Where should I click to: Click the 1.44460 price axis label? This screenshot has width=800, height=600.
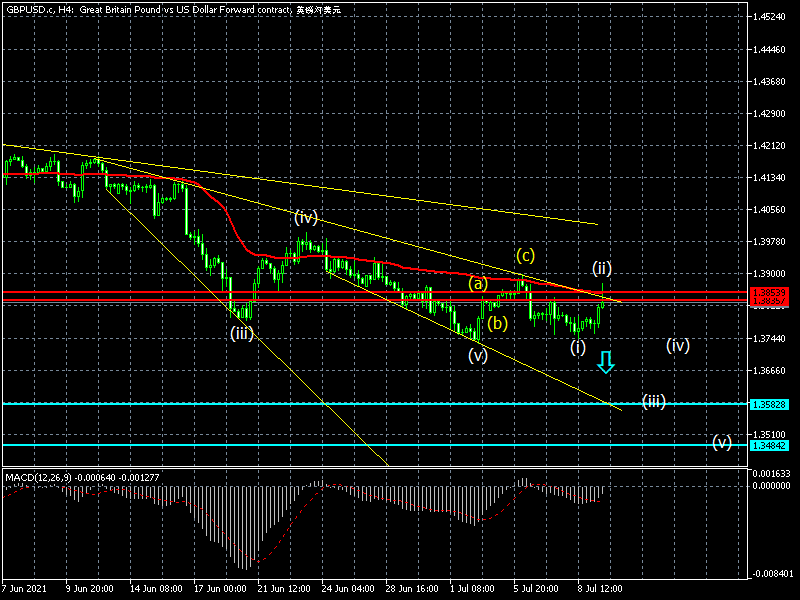[769, 49]
